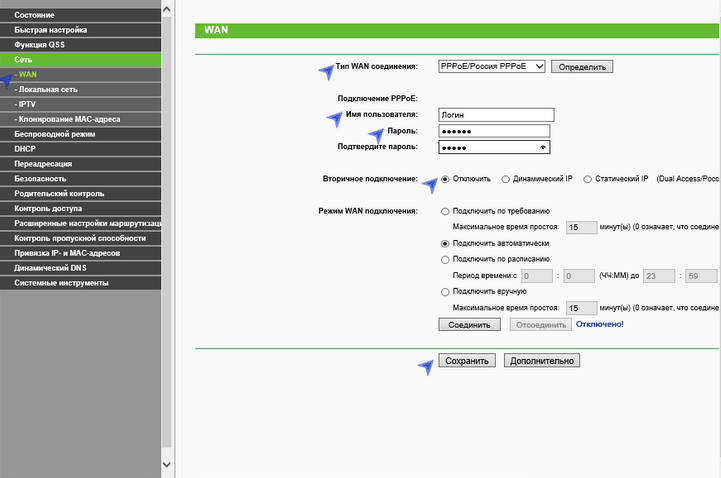Select Подключить по требованию option

[x=445, y=212]
